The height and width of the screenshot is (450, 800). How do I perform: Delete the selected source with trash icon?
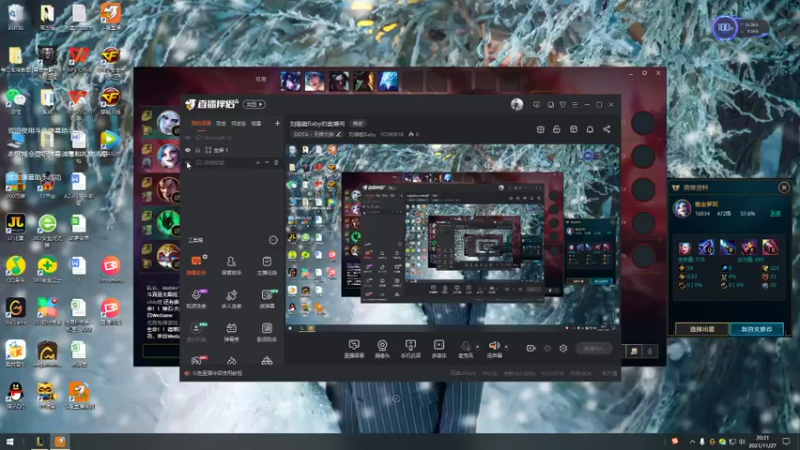[x=276, y=163]
